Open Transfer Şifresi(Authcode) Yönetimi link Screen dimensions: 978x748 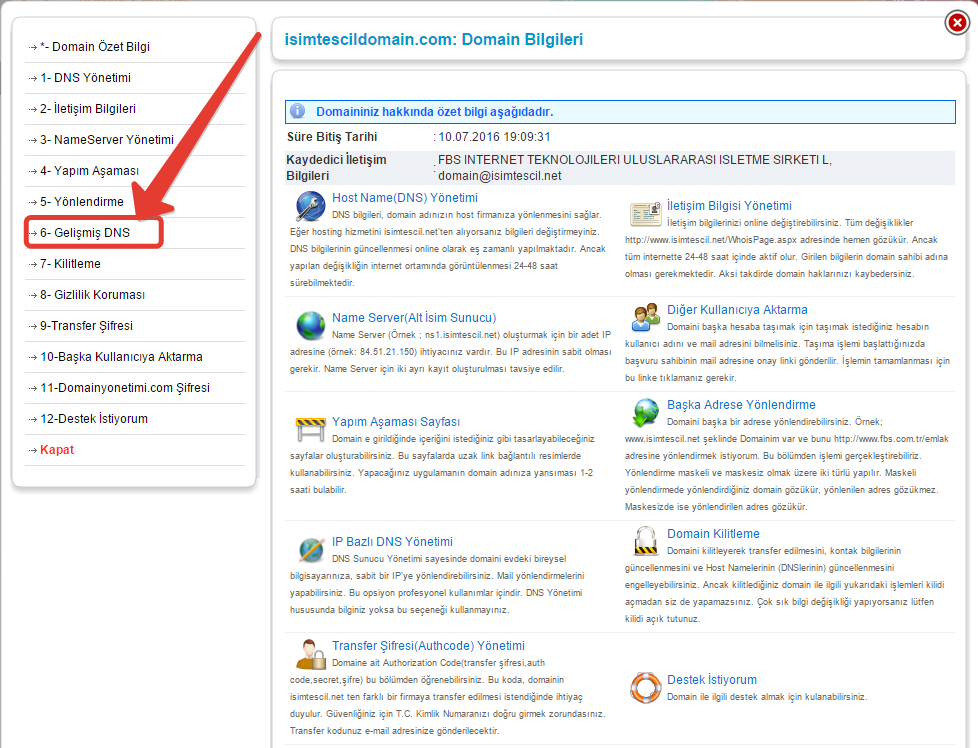coord(428,646)
